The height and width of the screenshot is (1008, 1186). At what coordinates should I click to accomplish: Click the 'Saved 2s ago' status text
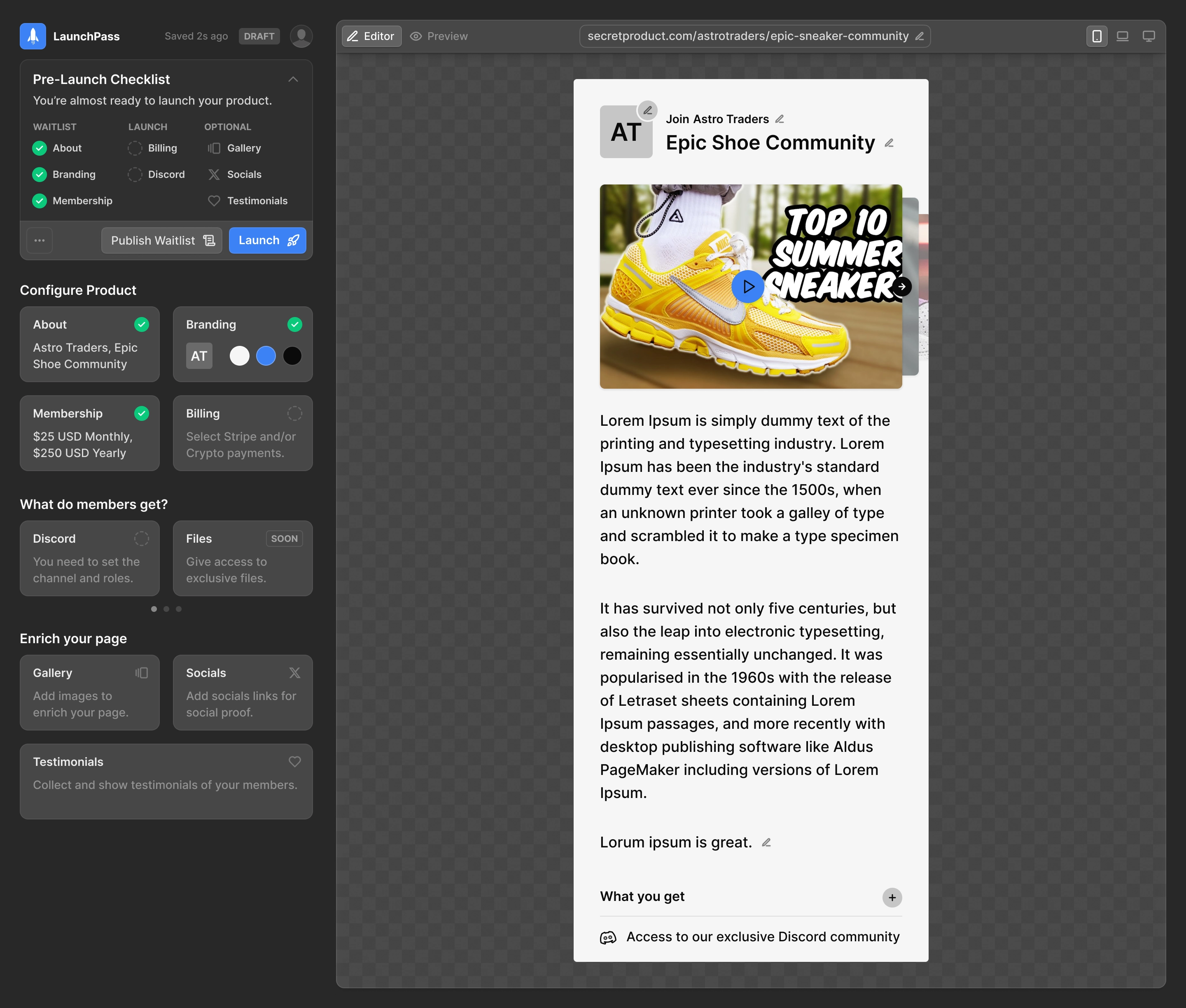pyautogui.click(x=196, y=36)
